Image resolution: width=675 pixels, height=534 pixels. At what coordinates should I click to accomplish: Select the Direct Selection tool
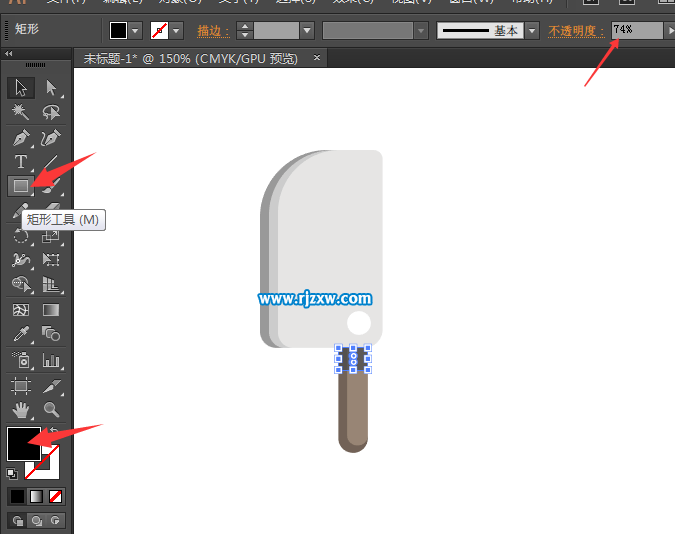point(51,88)
